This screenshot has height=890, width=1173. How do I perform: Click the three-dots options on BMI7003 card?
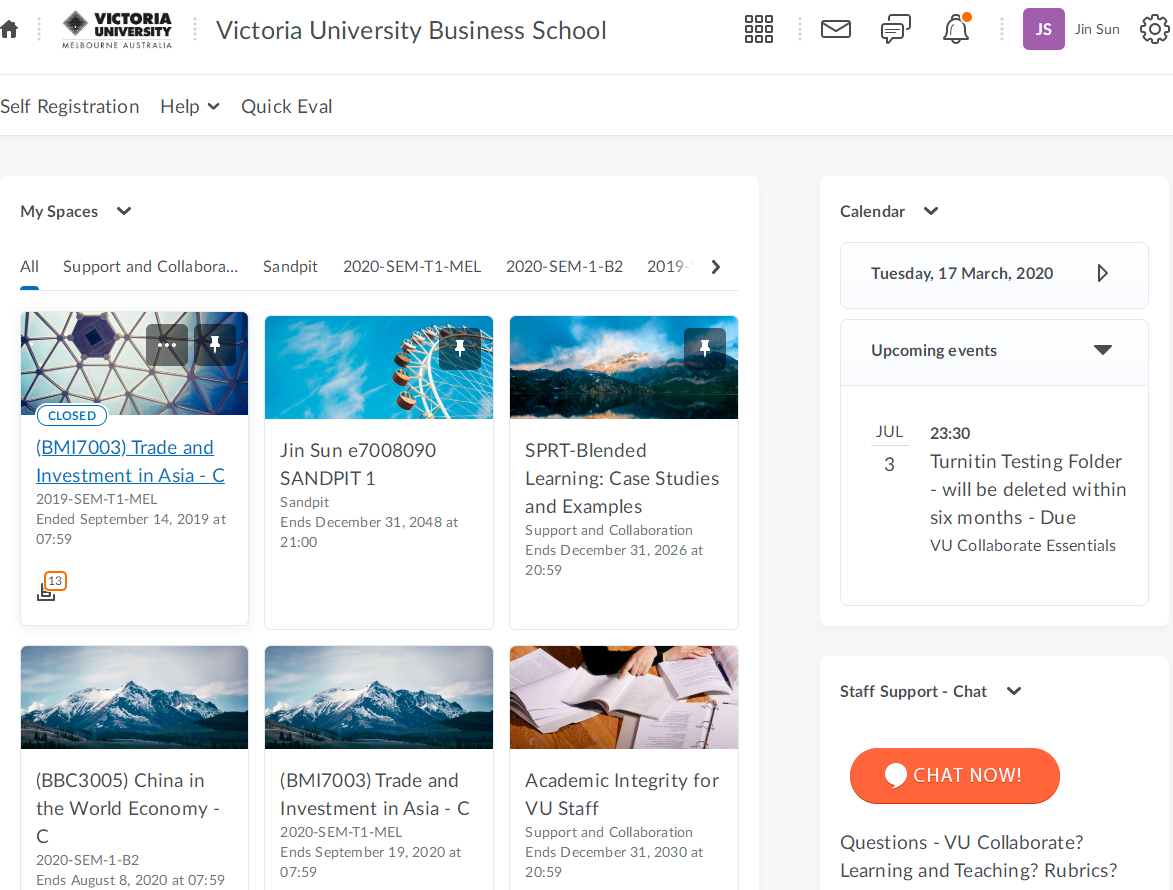167,345
